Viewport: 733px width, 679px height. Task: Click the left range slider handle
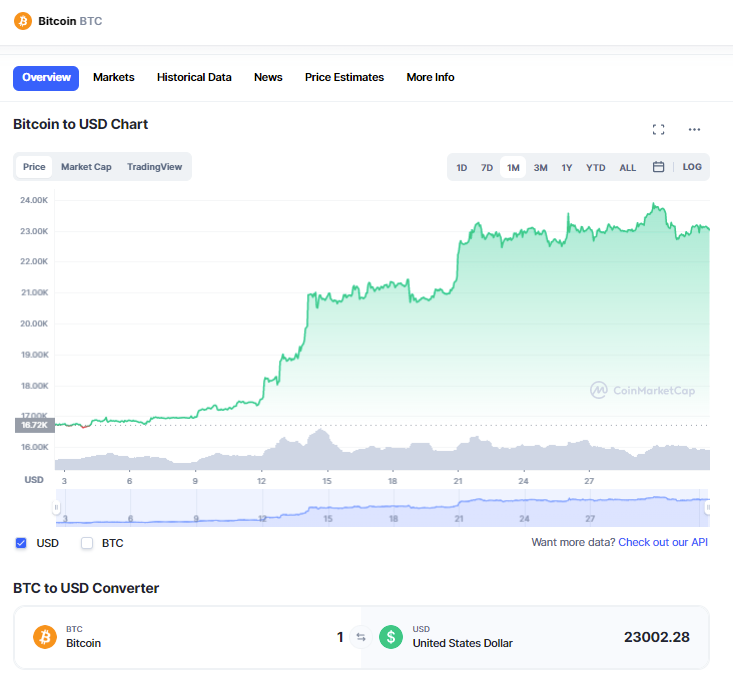[56, 507]
